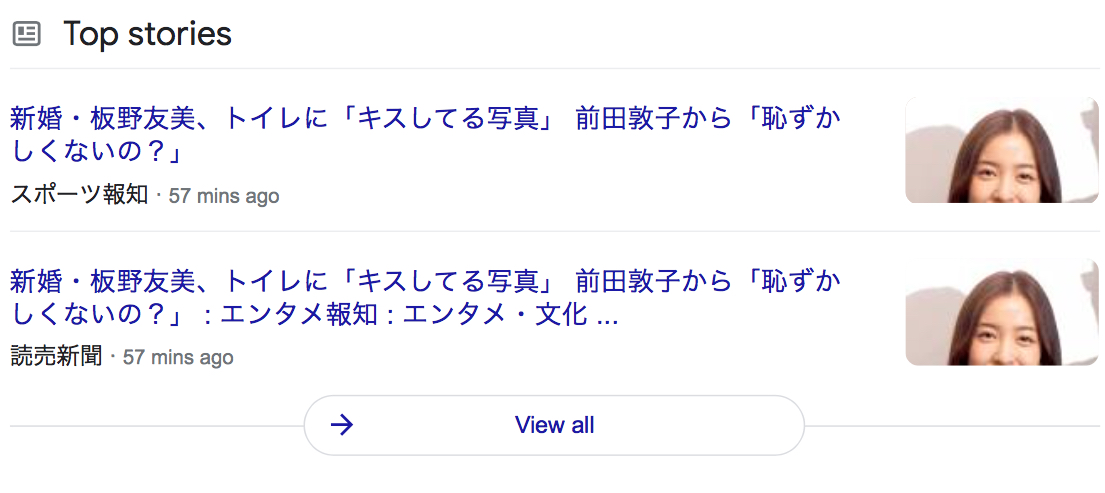Screen dimensions: 1105x493
Task: Click 57 mins ago beside 読売新聞
Action: point(178,358)
